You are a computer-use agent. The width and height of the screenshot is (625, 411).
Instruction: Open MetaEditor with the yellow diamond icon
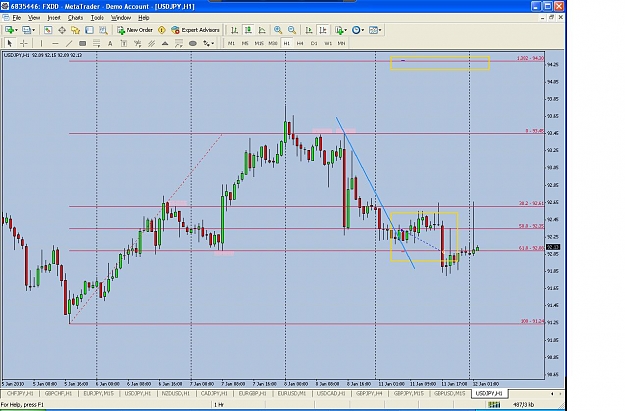coord(161,30)
